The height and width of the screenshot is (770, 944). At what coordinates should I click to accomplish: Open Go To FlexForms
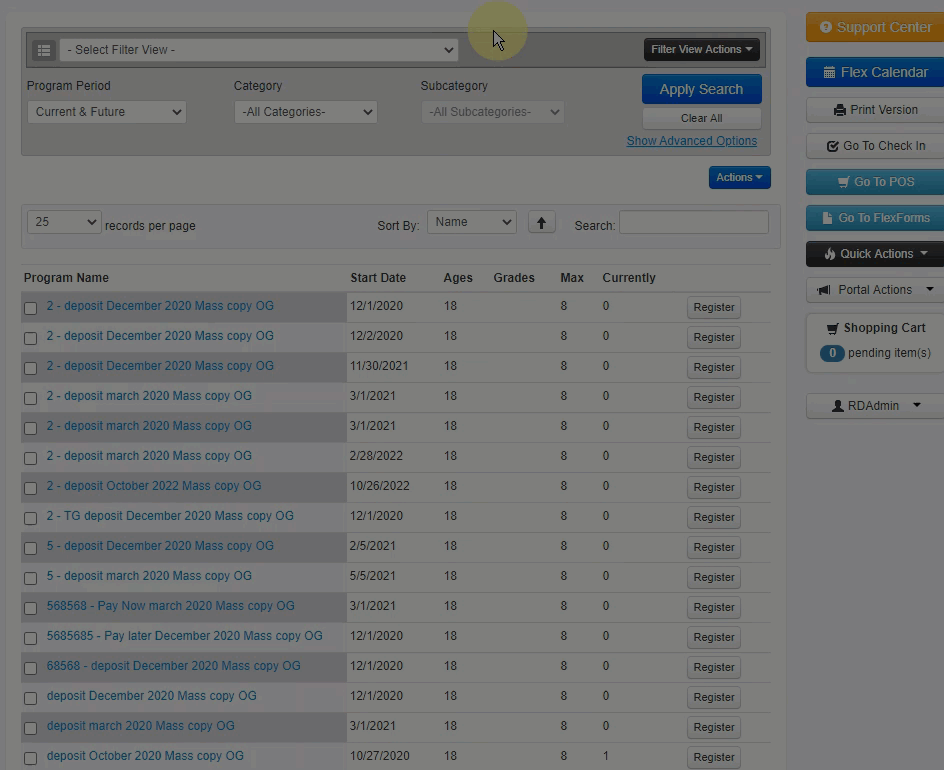pos(875,218)
